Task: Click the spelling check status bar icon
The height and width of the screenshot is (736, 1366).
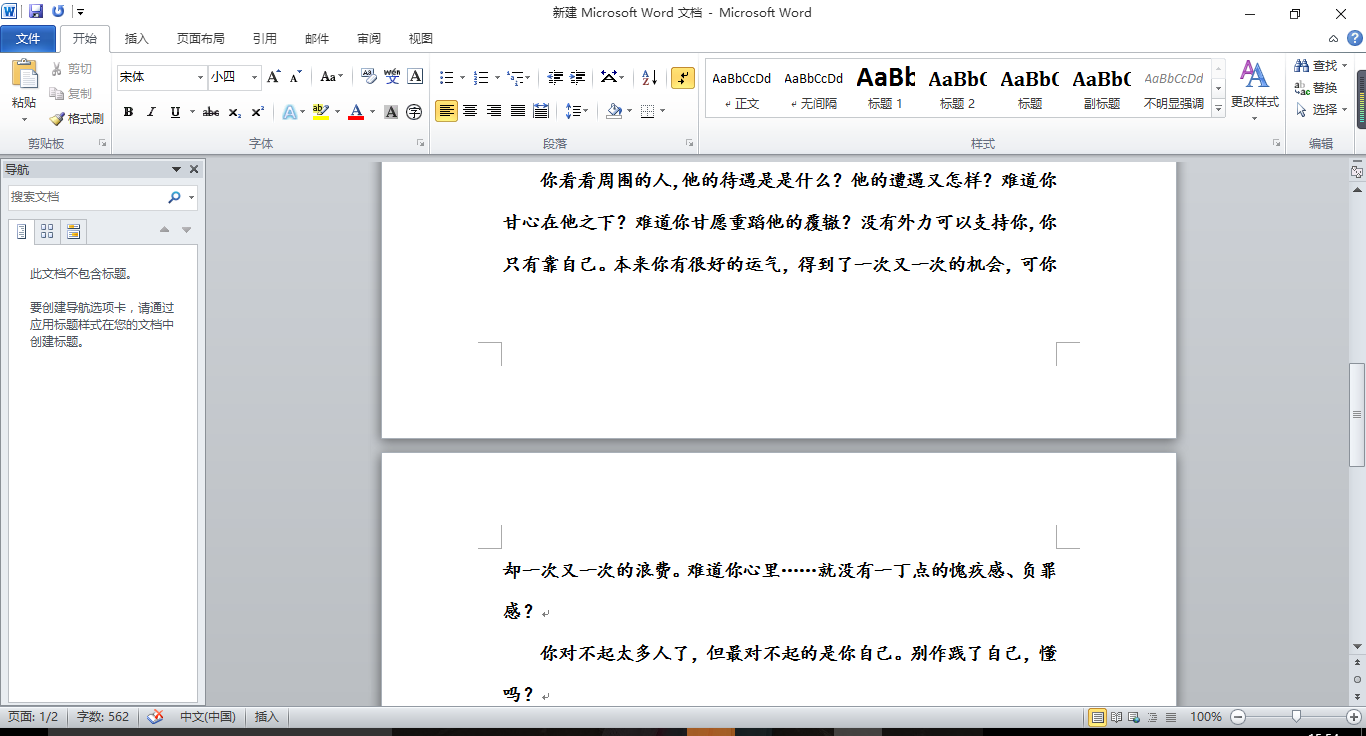Action: coord(155,717)
